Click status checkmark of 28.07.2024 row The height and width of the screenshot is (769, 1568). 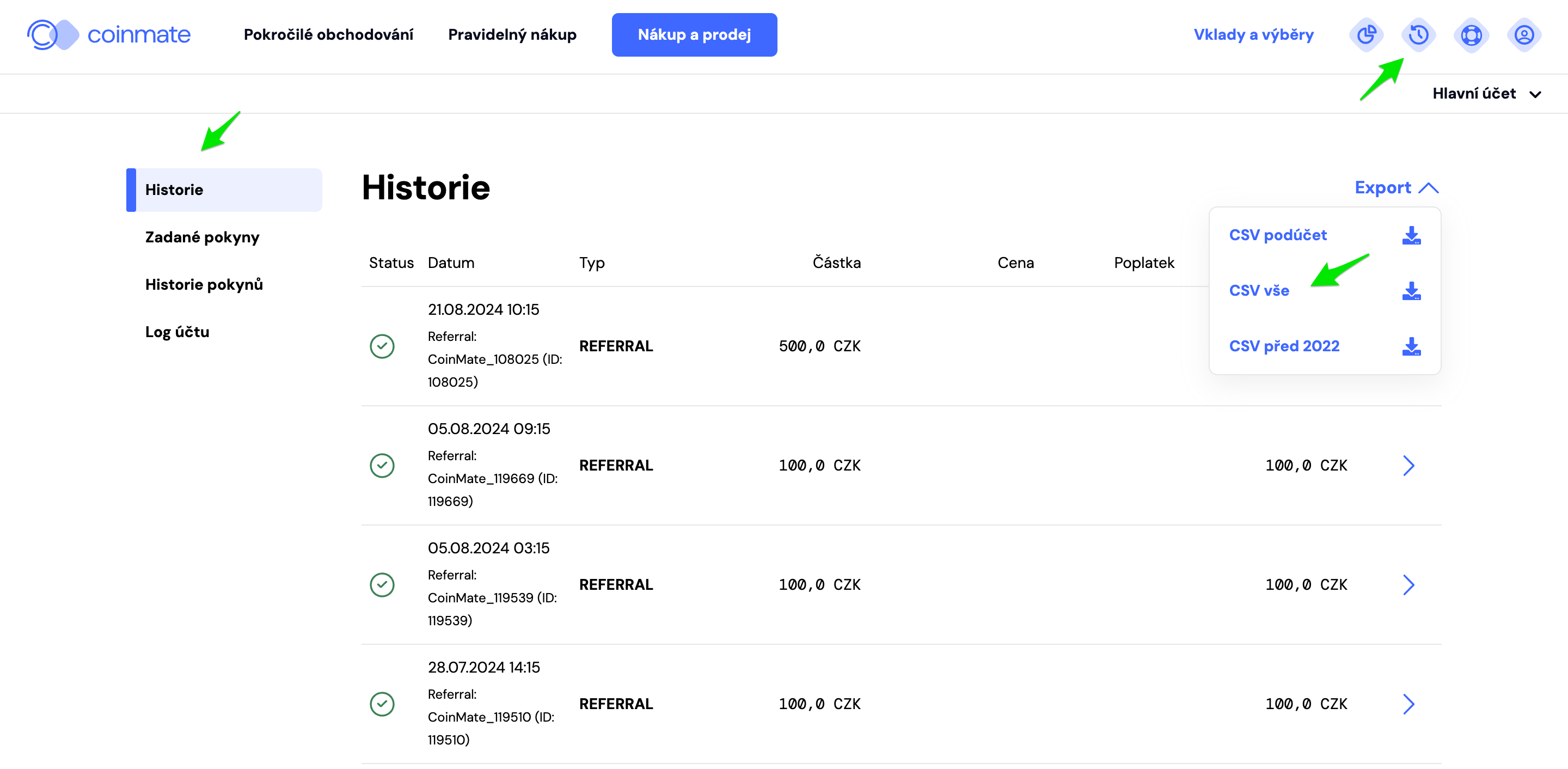click(x=382, y=704)
